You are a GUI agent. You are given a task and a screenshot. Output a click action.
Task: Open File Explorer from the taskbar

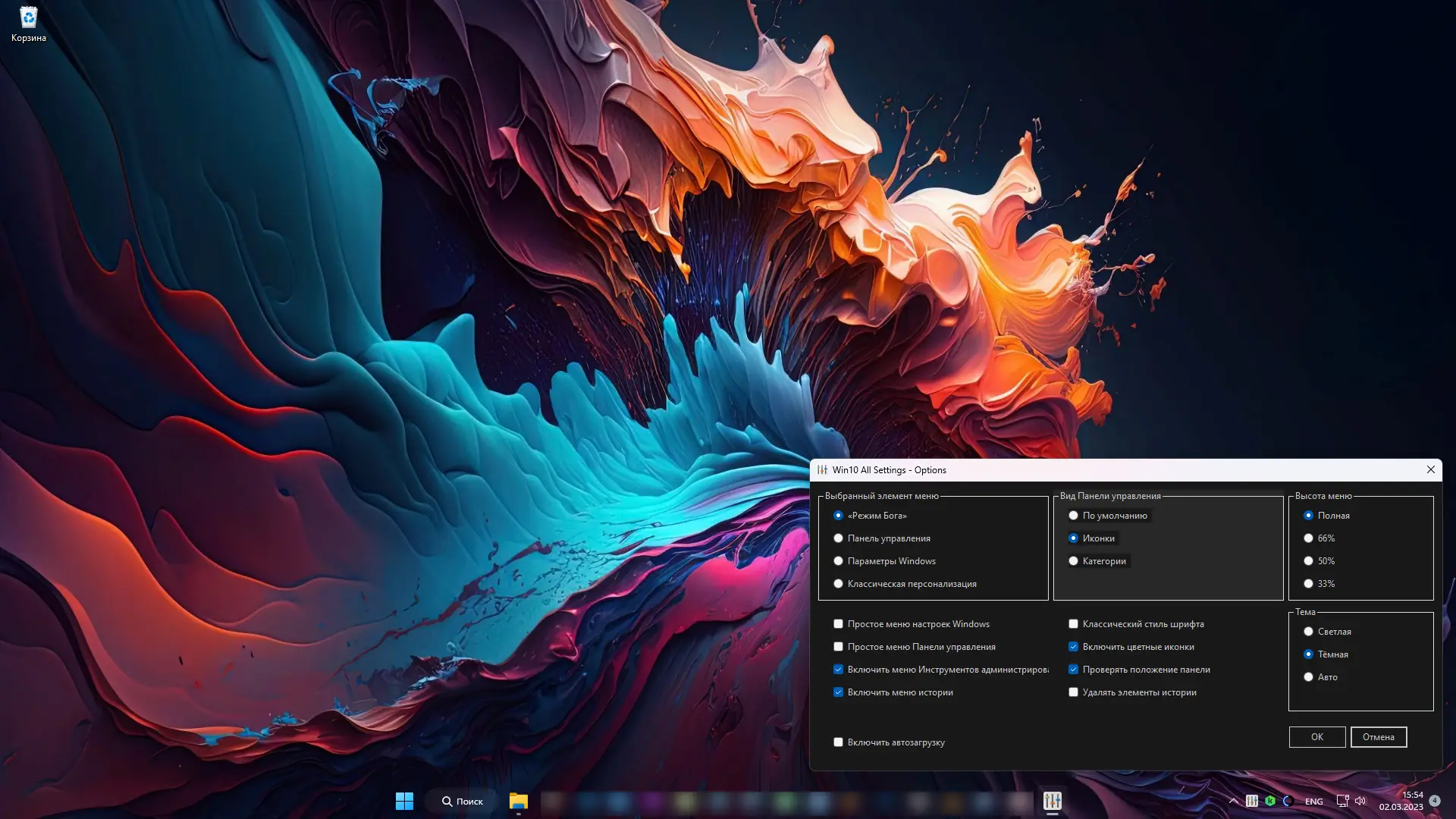(519, 801)
